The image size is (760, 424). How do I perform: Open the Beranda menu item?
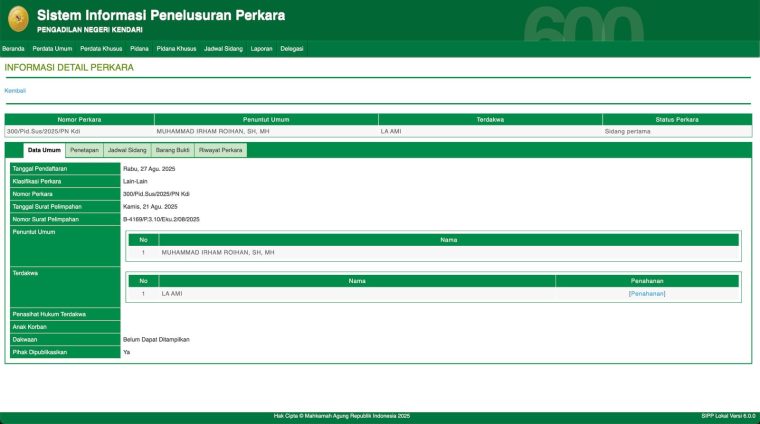pyautogui.click(x=13, y=48)
